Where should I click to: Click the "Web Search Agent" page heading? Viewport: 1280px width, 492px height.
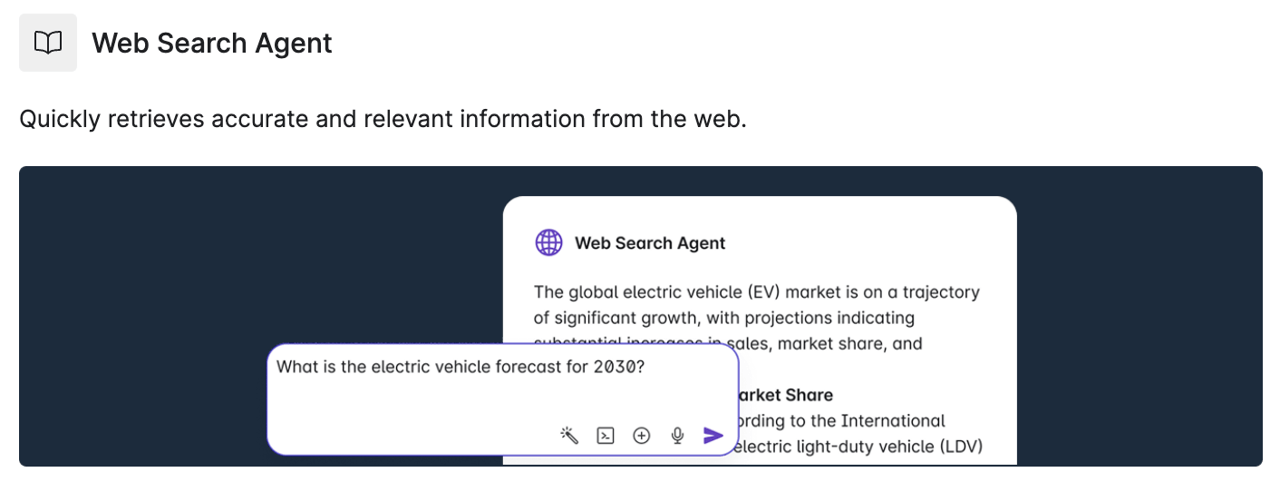pos(212,44)
